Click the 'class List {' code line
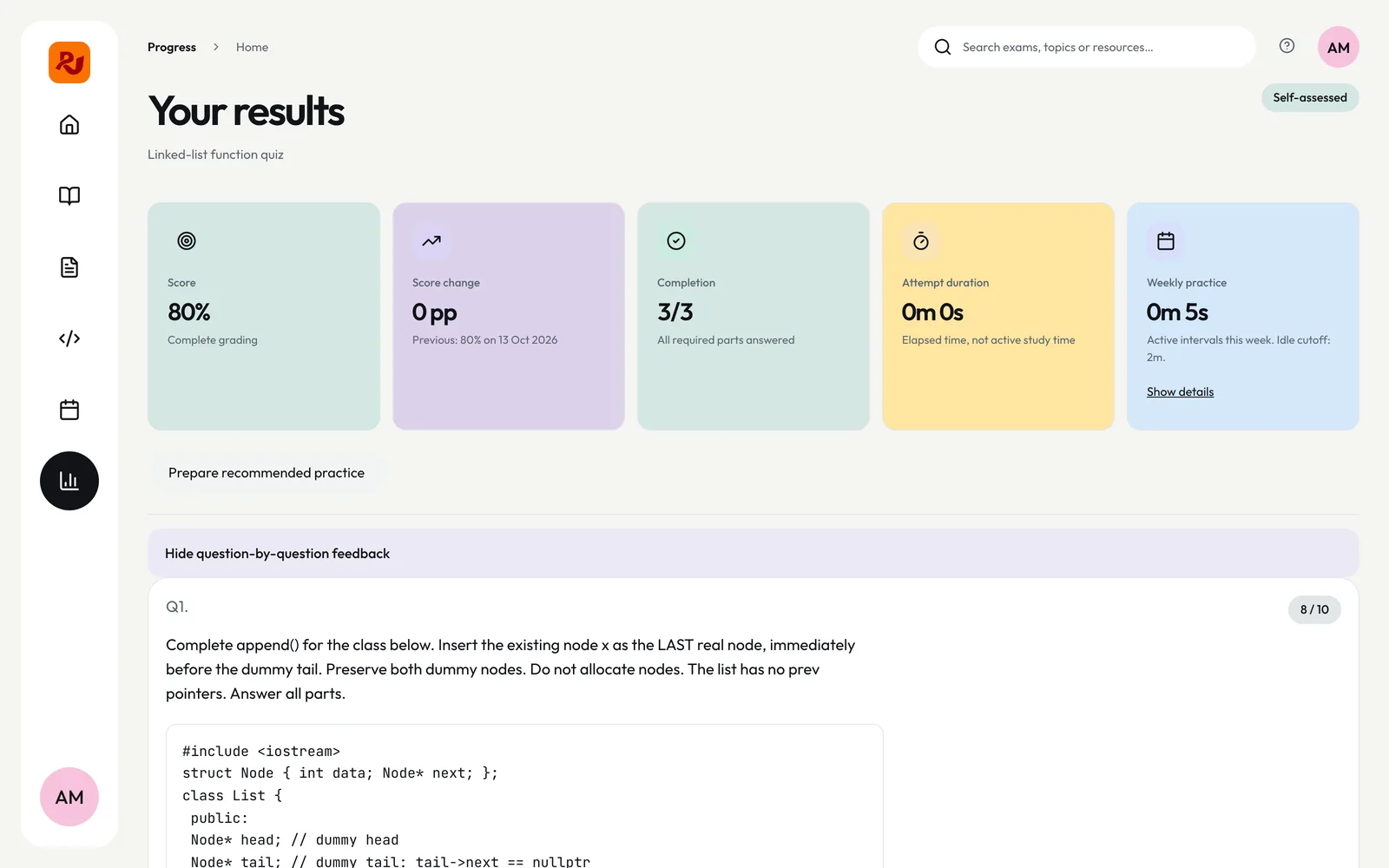The height and width of the screenshot is (868, 1389). tap(232, 796)
